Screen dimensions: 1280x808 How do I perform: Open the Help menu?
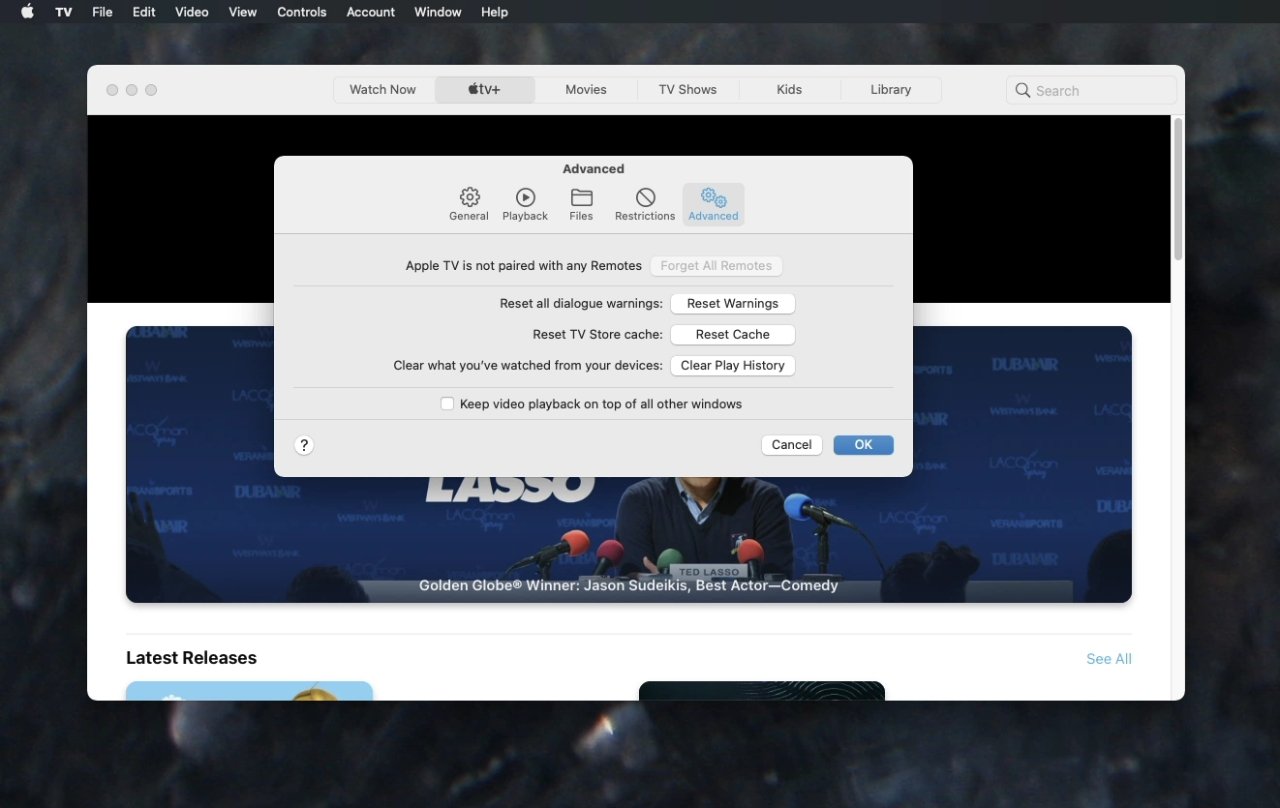494,12
